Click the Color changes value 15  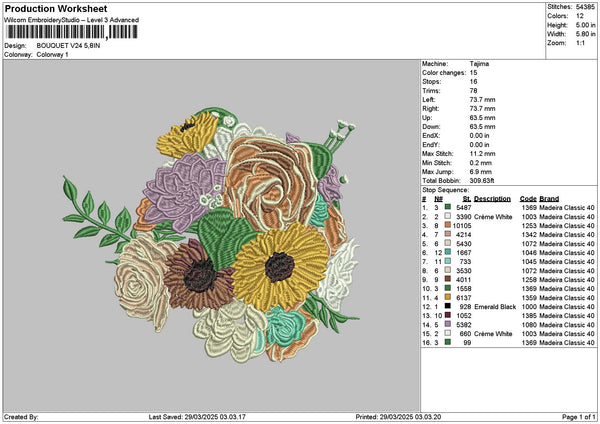[x=473, y=73]
